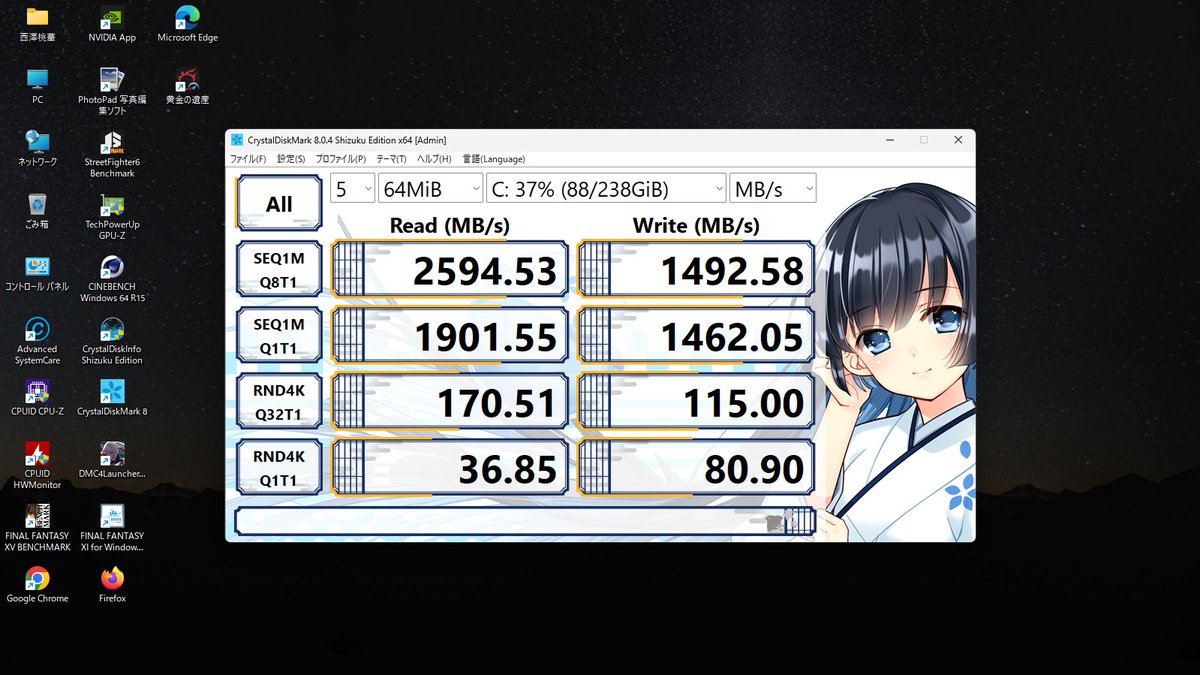
Task: Start the RND4K Q32T1 test
Action: point(279,401)
